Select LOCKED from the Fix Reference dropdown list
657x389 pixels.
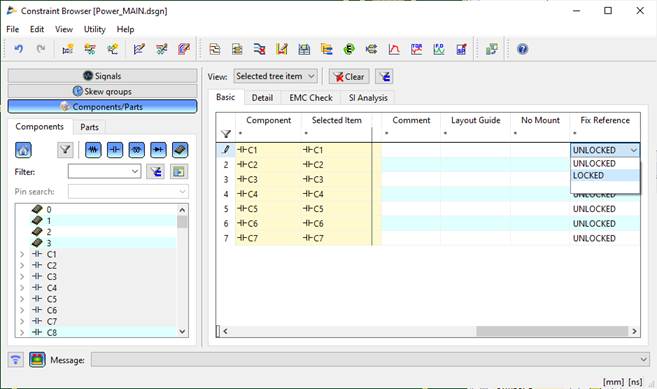[605, 176]
